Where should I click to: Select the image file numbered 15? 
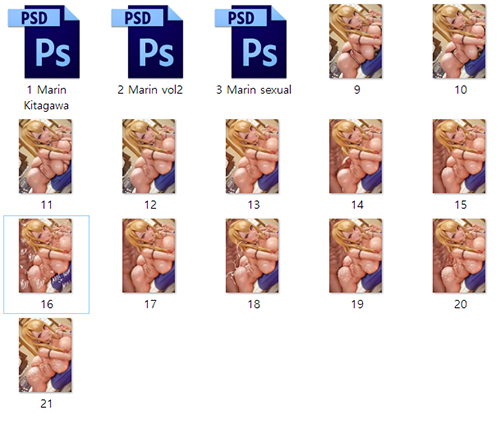click(x=459, y=156)
